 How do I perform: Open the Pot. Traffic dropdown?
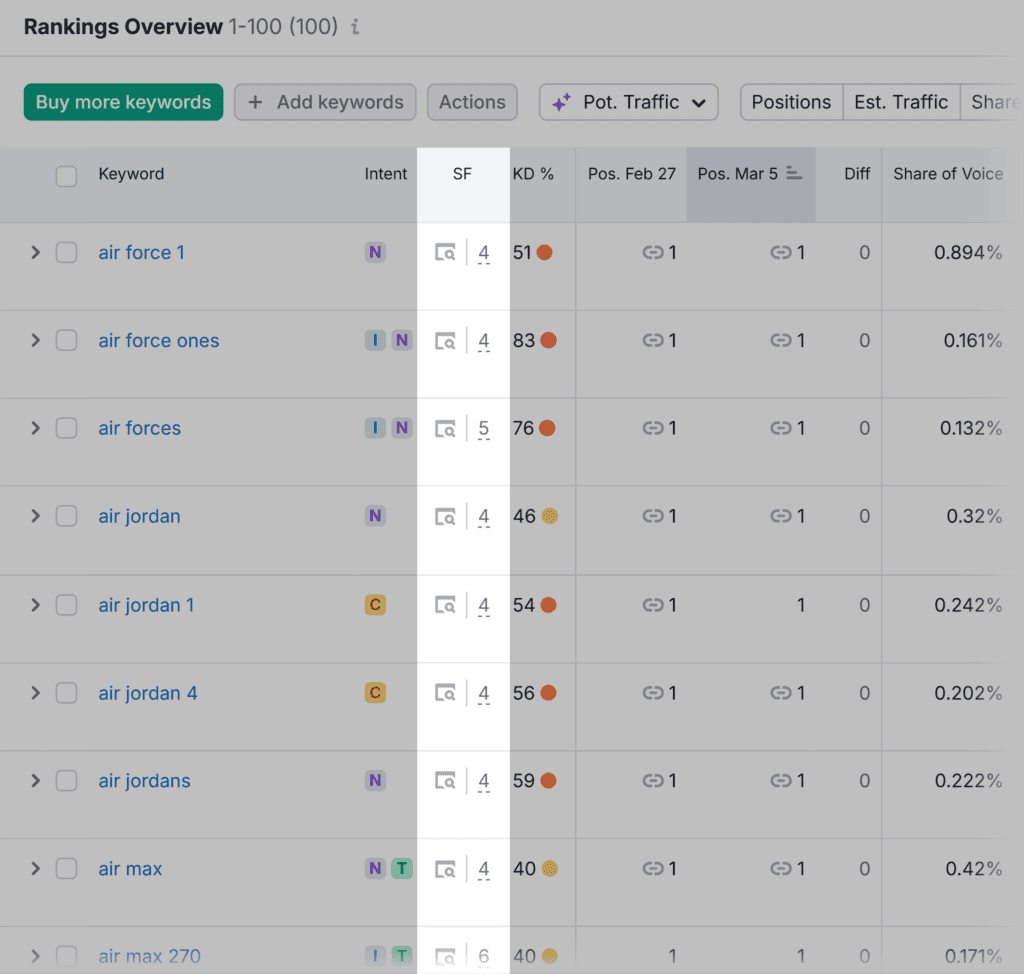click(x=628, y=101)
